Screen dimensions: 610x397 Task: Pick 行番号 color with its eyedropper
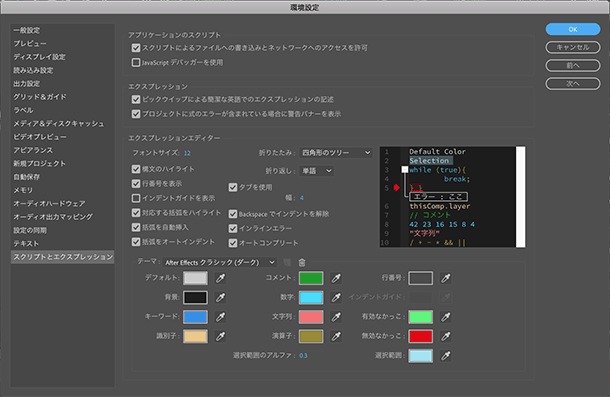click(x=445, y=278)
